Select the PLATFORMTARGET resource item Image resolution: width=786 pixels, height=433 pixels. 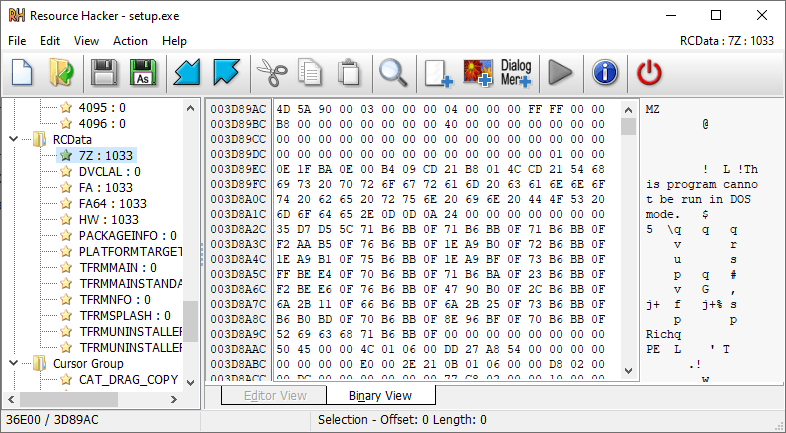coord(130,252)
